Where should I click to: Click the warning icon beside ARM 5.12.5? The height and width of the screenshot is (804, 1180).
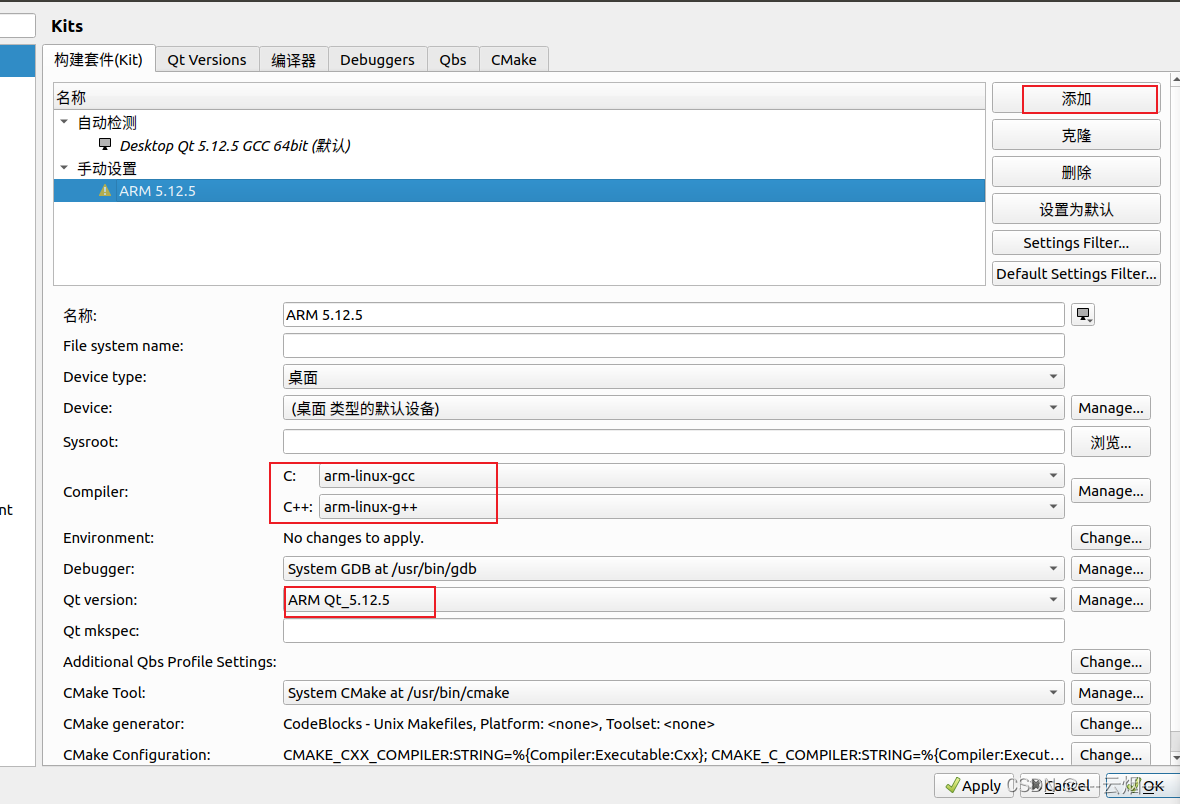pyautogui.click(x=105, y=191)
